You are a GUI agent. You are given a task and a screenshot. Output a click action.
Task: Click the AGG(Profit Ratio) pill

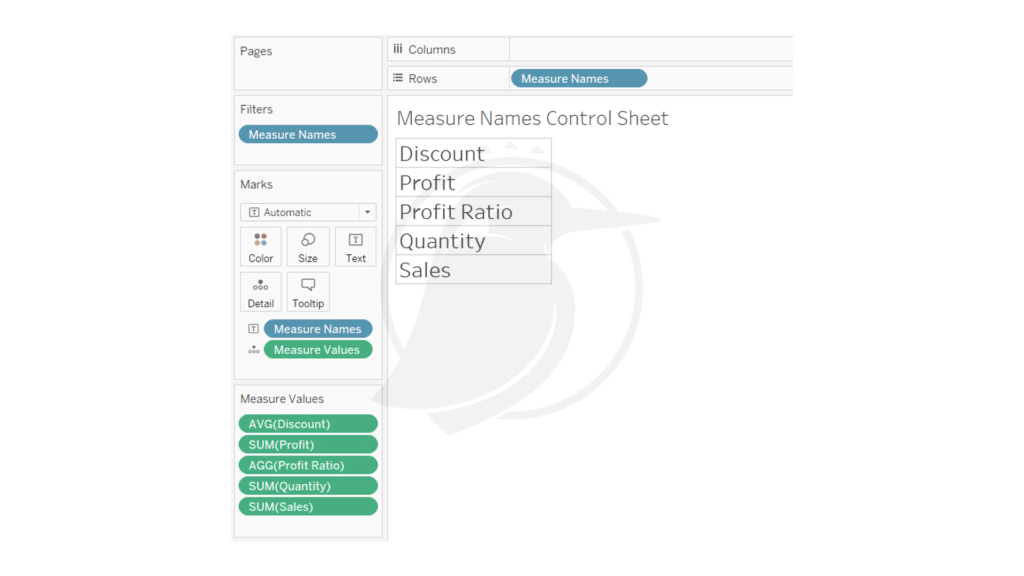coord(308,466)
